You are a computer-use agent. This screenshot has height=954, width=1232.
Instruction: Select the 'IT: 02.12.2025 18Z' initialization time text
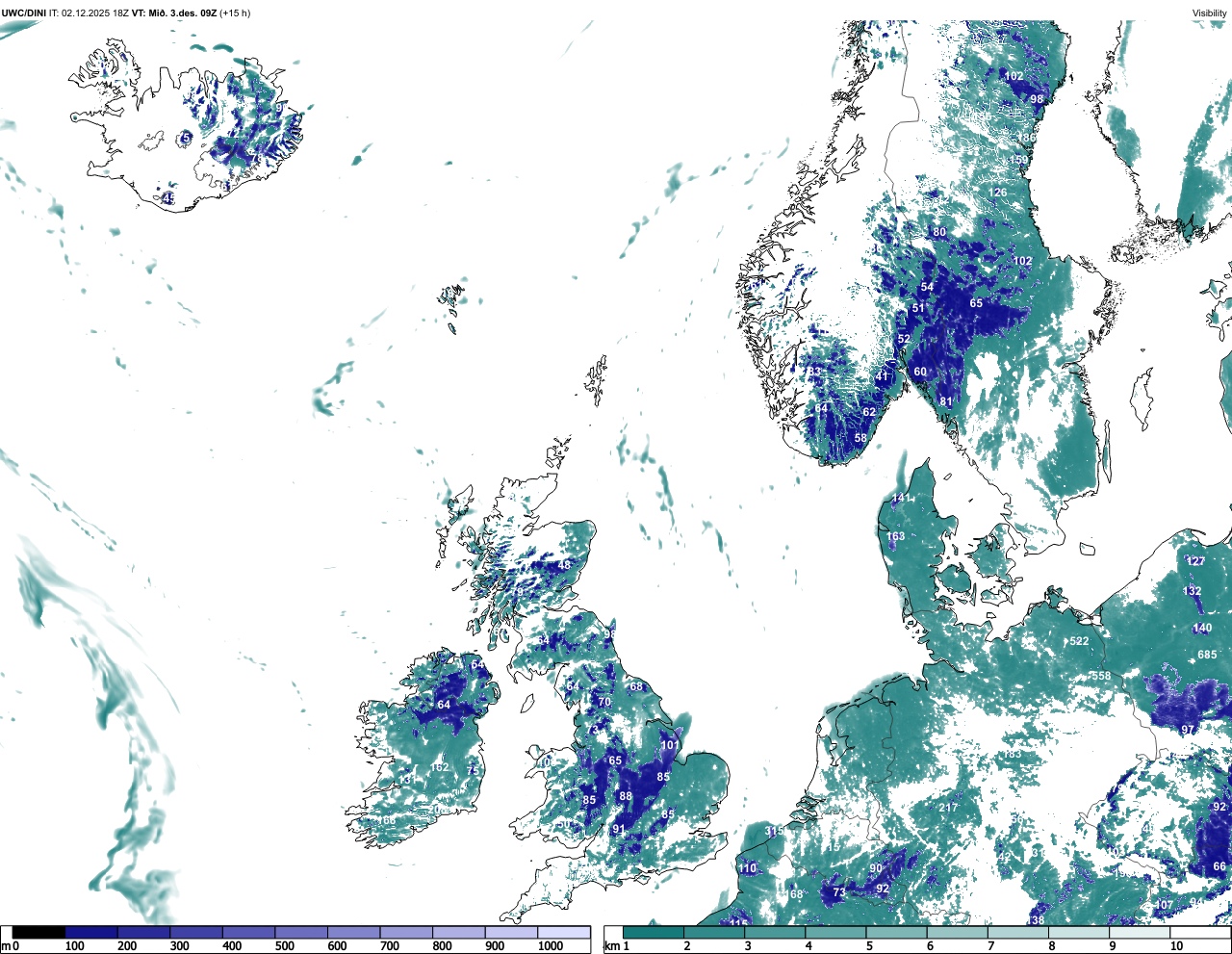coord(89,13)
